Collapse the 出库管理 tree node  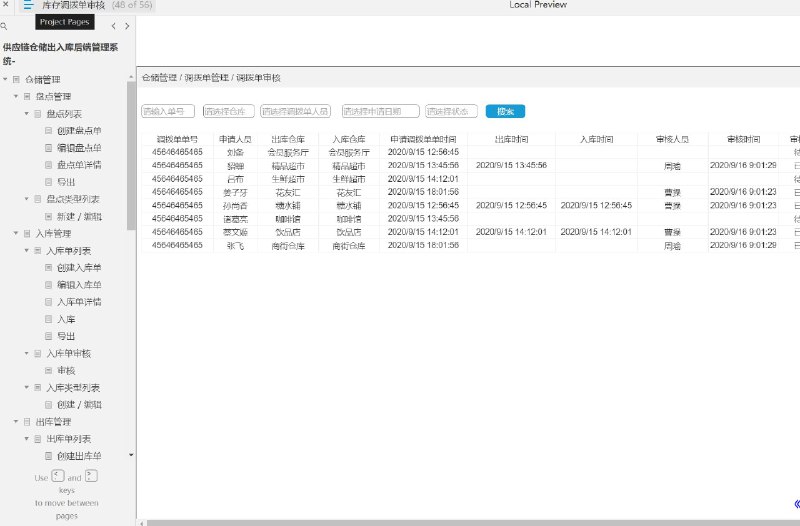[x=16, y=421]
